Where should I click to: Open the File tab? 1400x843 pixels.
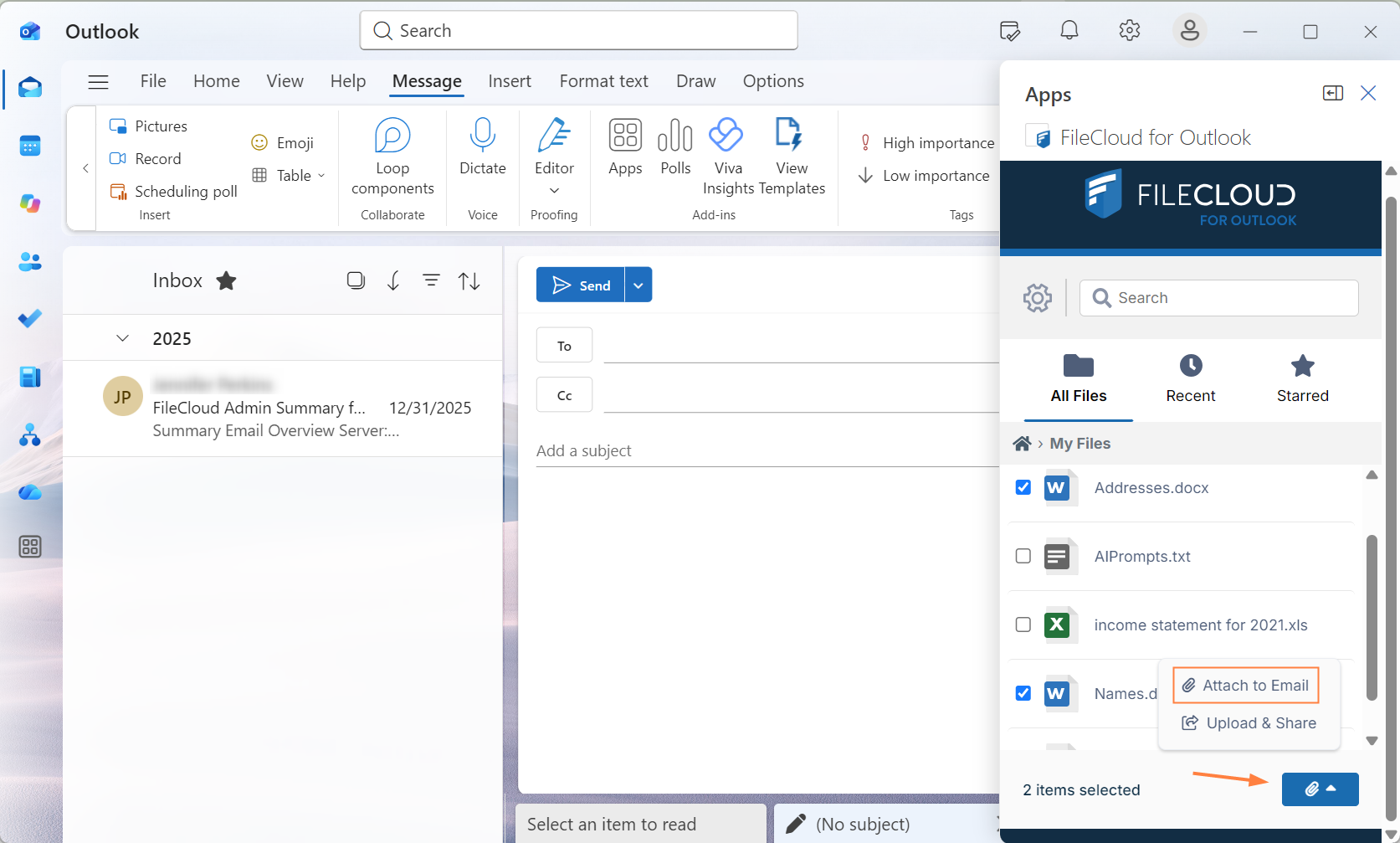(x=153, y=81)
